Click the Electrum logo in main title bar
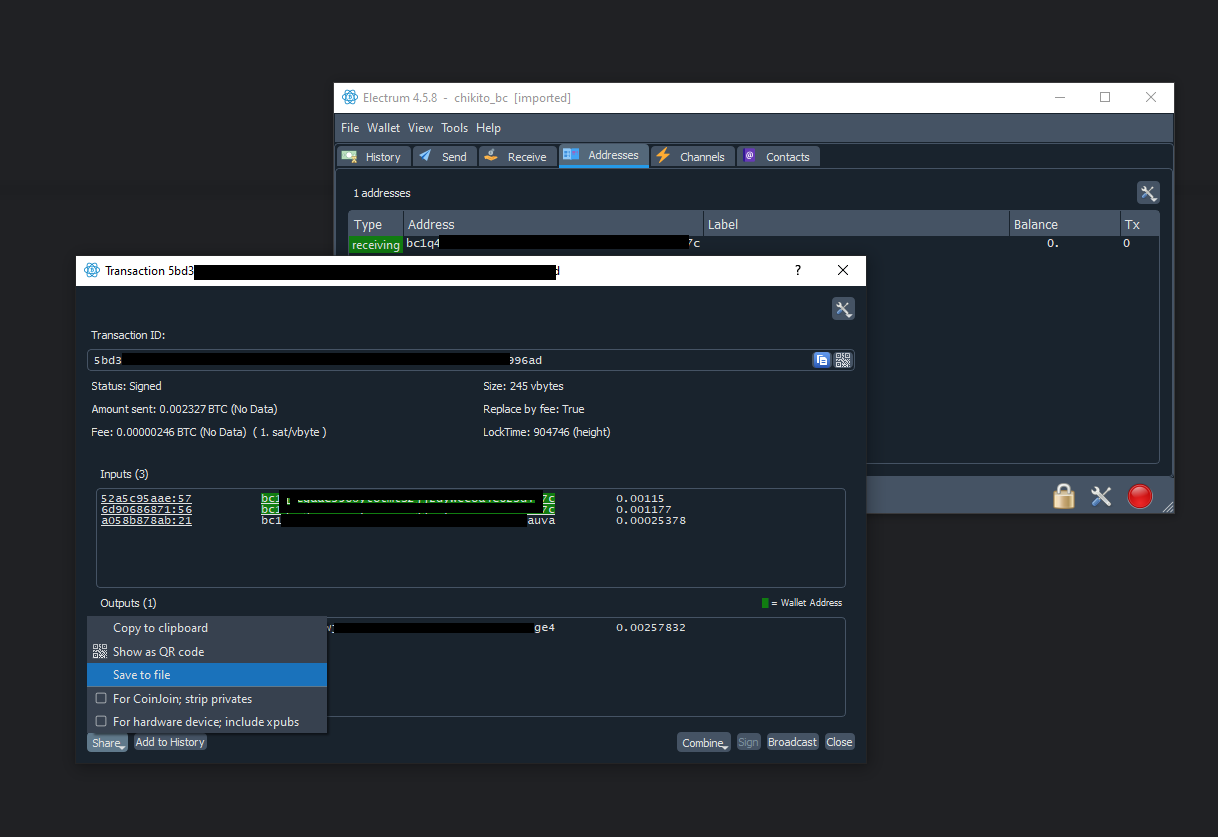Screen dimensions: 1218x837 (x=350, y=98)
